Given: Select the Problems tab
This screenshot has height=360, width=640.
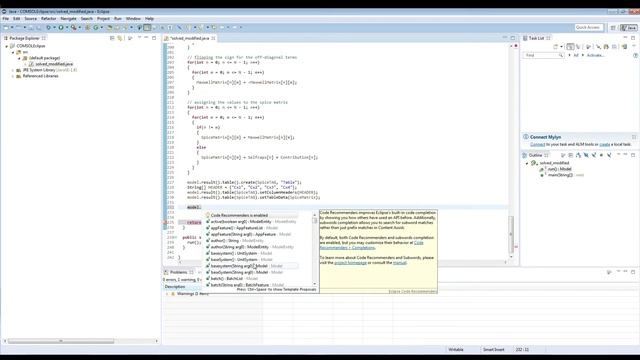Looking at the screenshot, I should coord(179,272).
